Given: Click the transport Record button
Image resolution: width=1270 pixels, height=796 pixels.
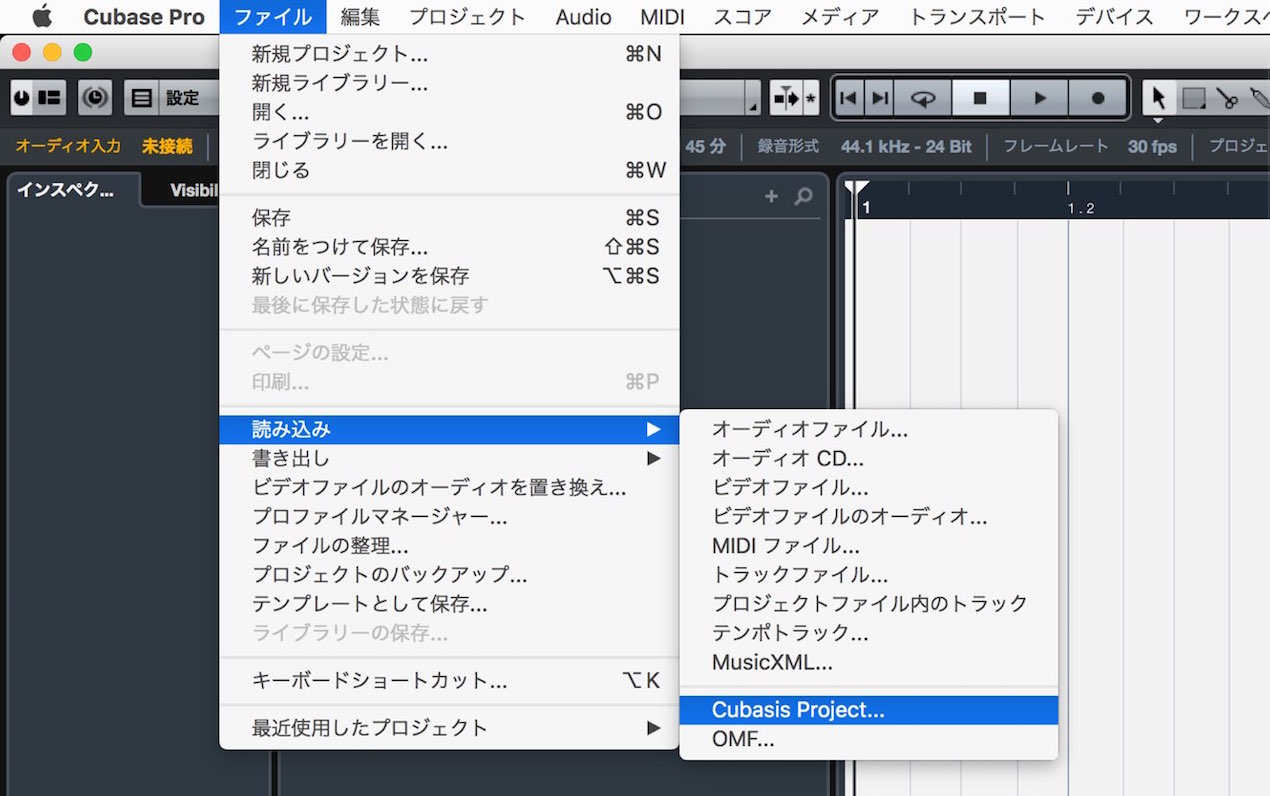Looking at the screenshot, I should coord(1098,98).
